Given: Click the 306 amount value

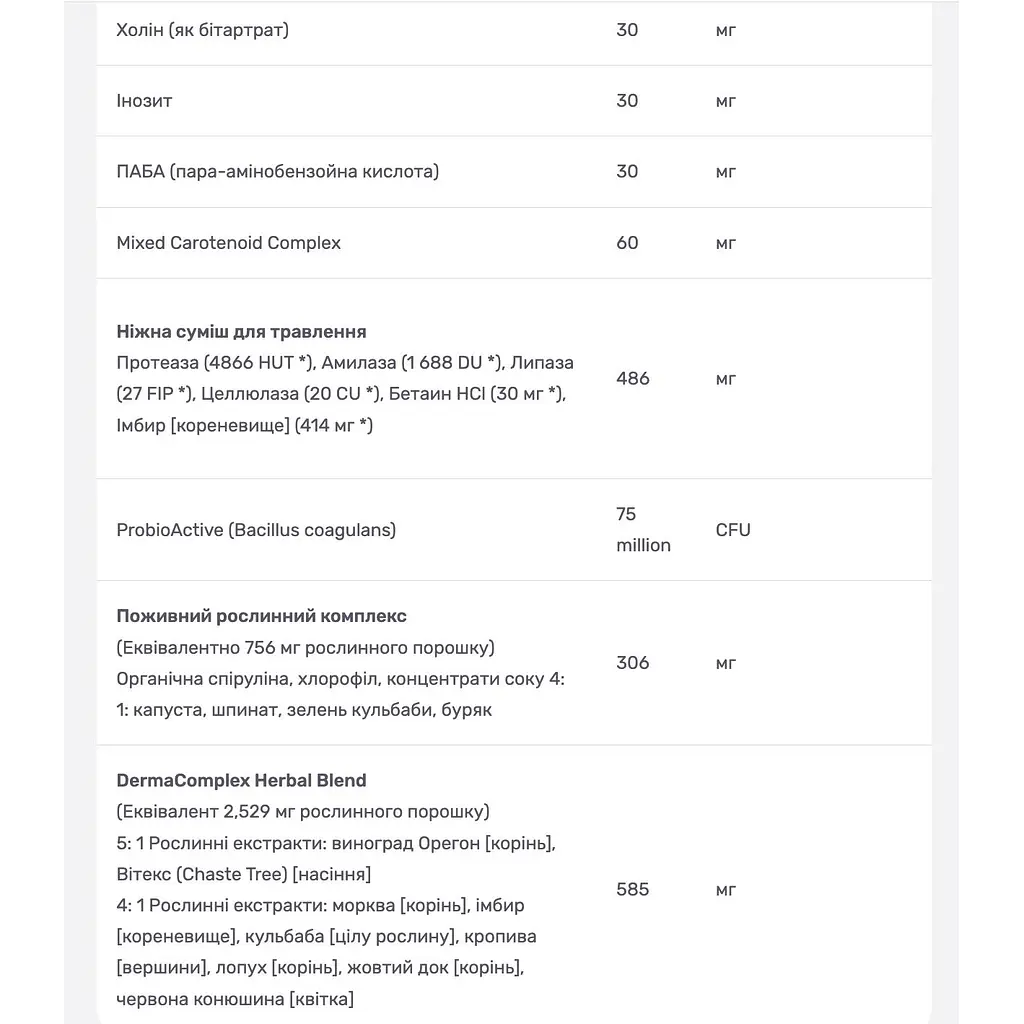Looking at the screenshot, I should [632, 663].
